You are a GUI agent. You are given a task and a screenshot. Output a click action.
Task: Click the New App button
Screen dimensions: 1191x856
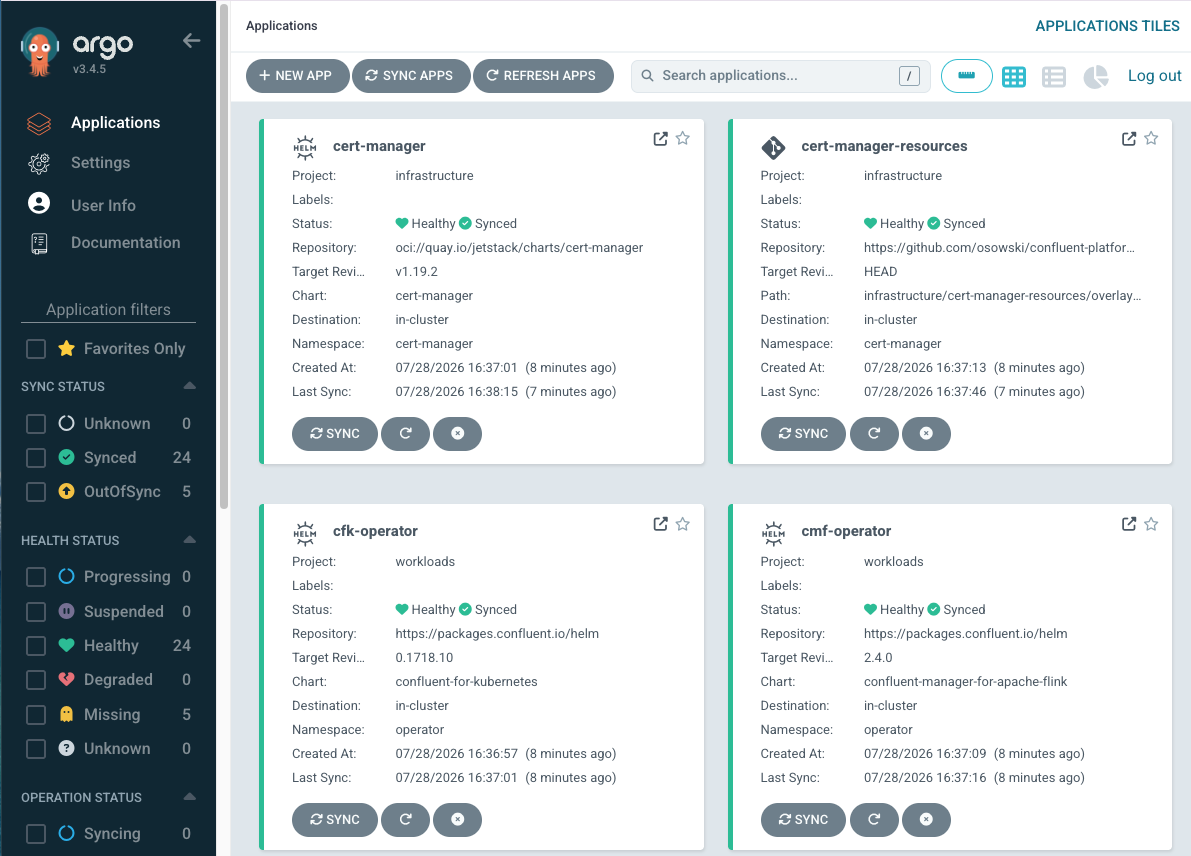pyautogui.click(x=298, y=76)
